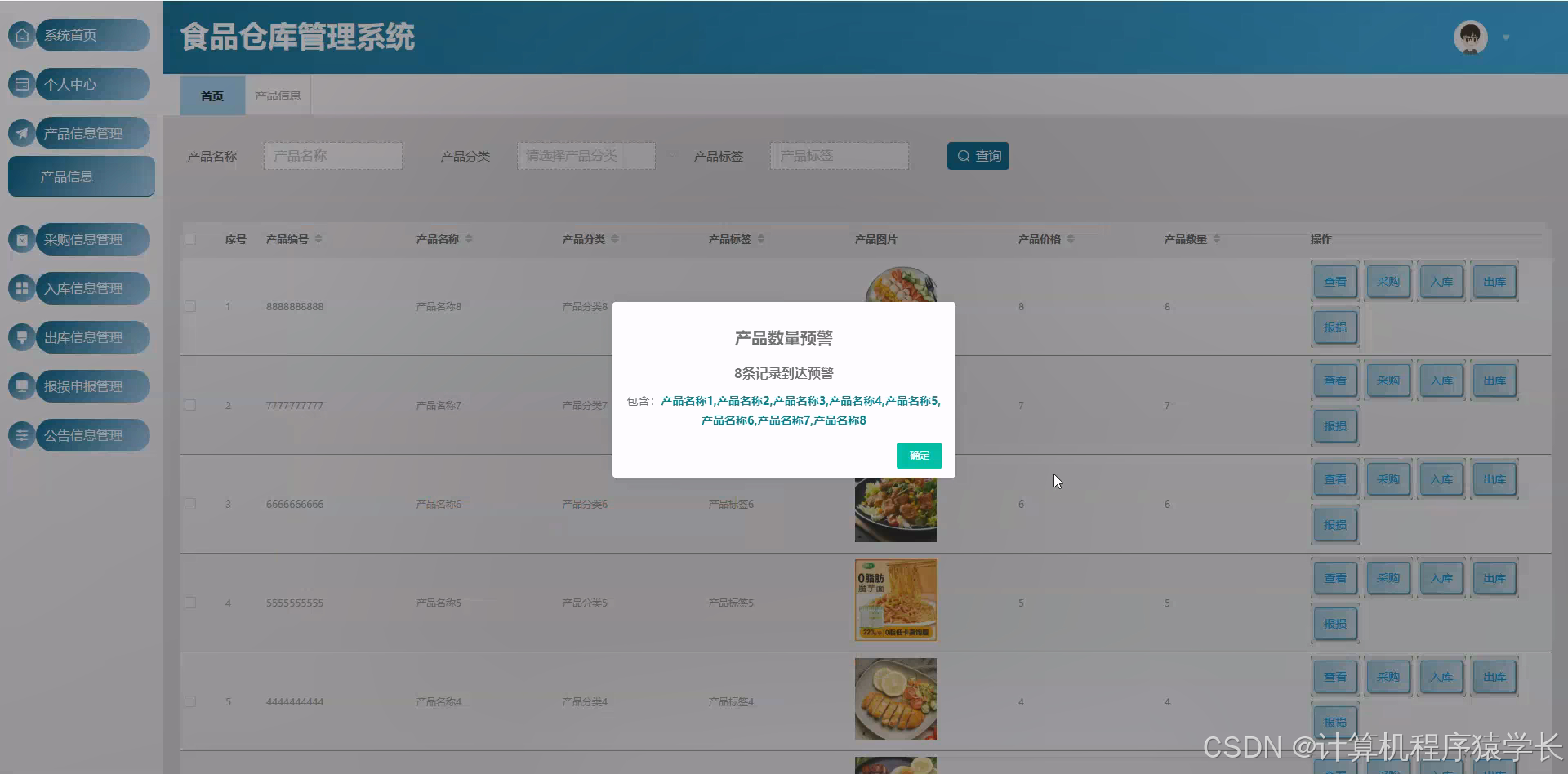Check the row for 产品名称7
Image resolution: width=1568 pixels, height=774 pixels.
pos(190,405)
